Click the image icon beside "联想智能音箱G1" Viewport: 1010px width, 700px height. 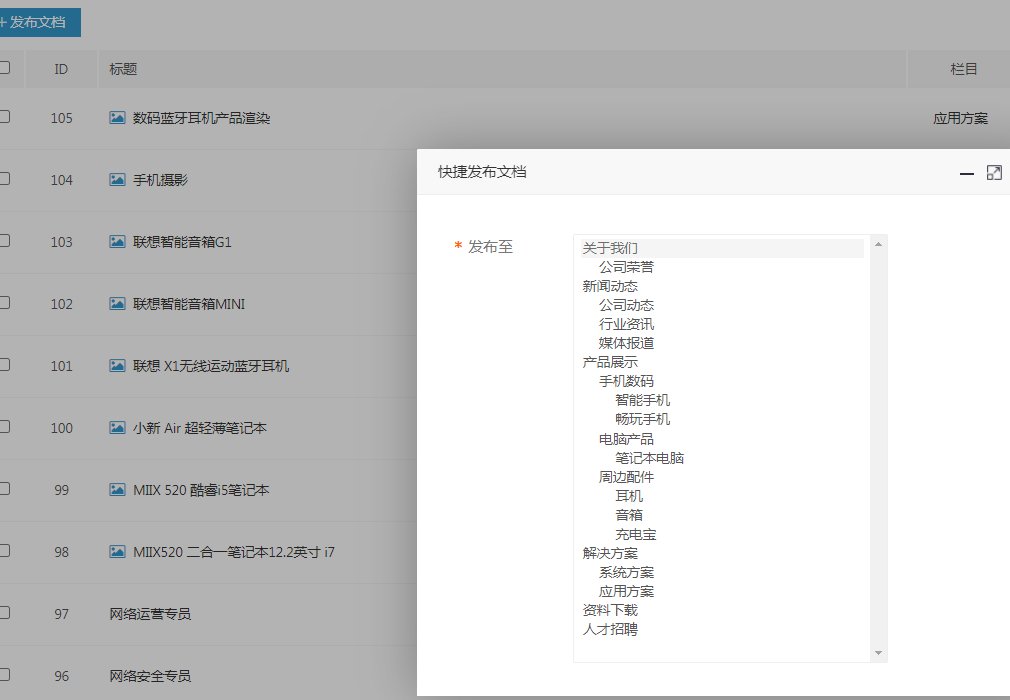point(116,241)
